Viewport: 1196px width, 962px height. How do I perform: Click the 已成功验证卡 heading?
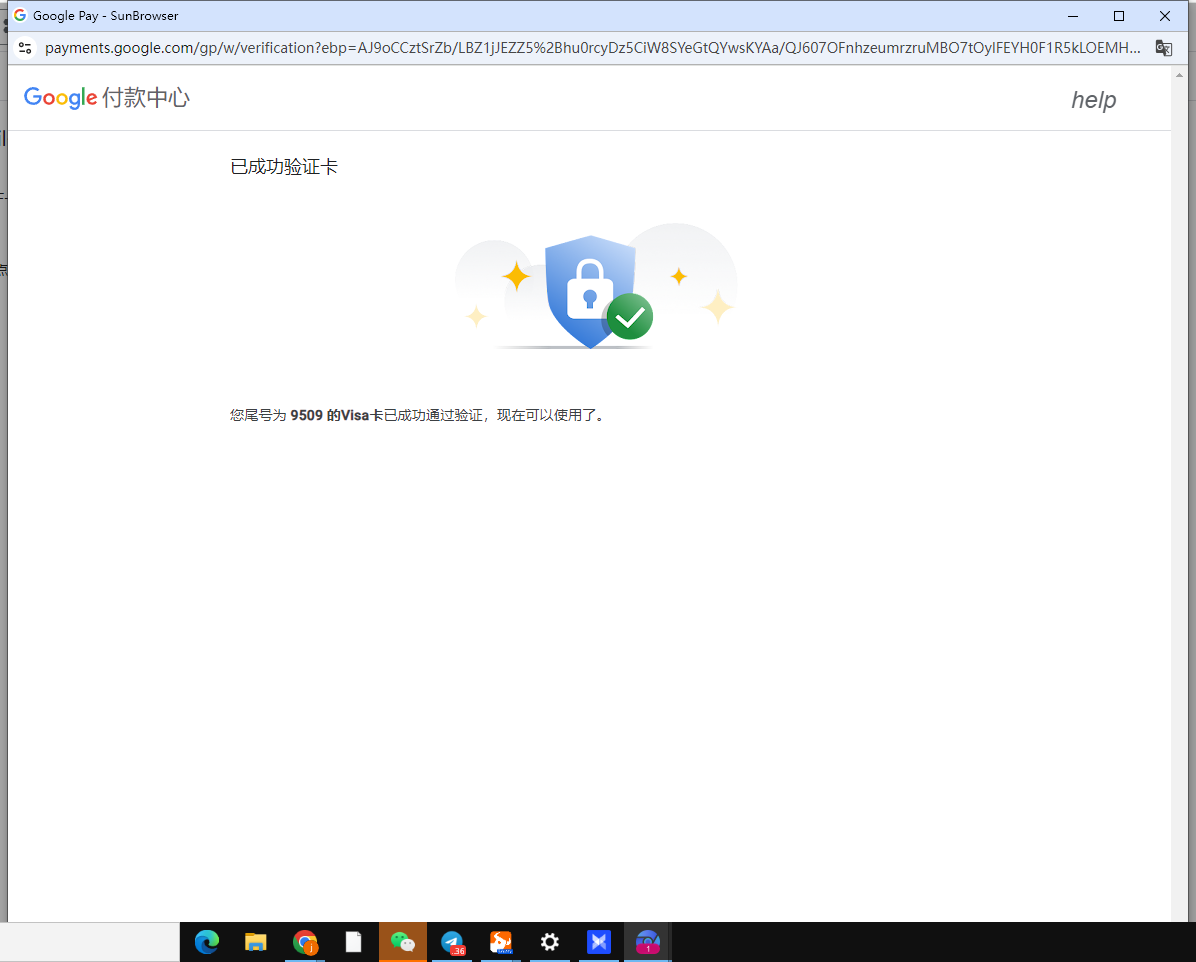(284, 167)
